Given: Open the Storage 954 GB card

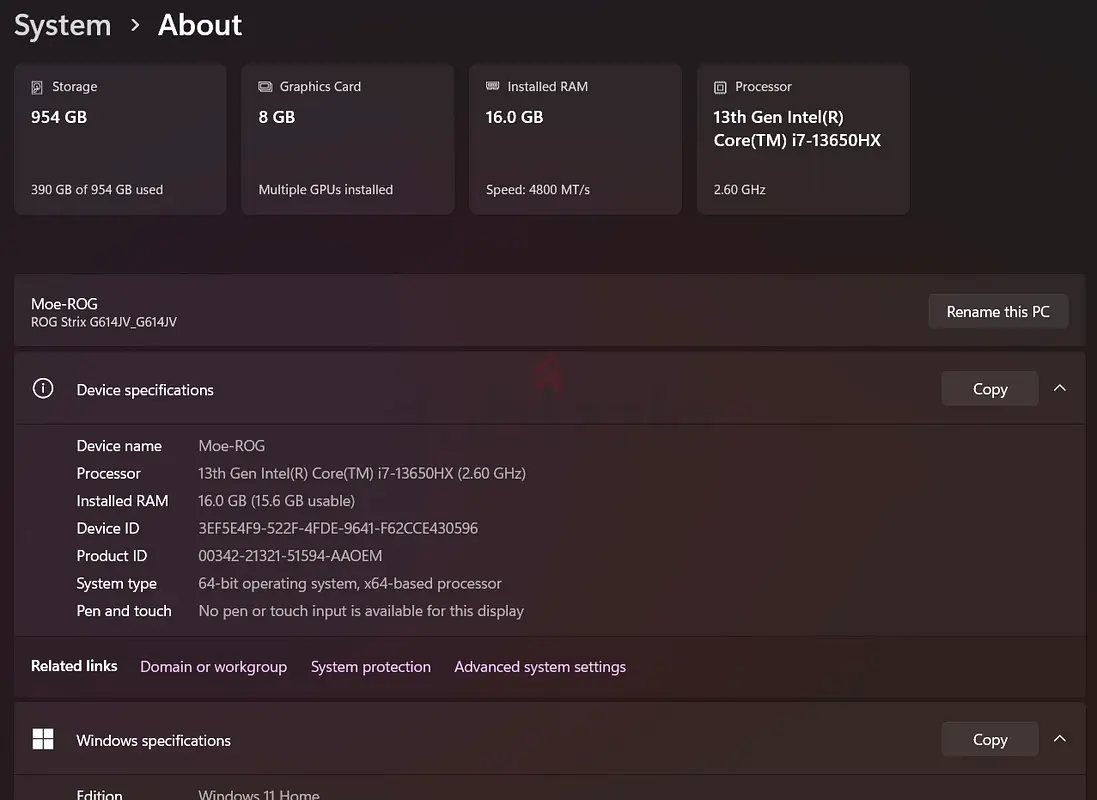Looking at the screenshot, I should [120, 139].
